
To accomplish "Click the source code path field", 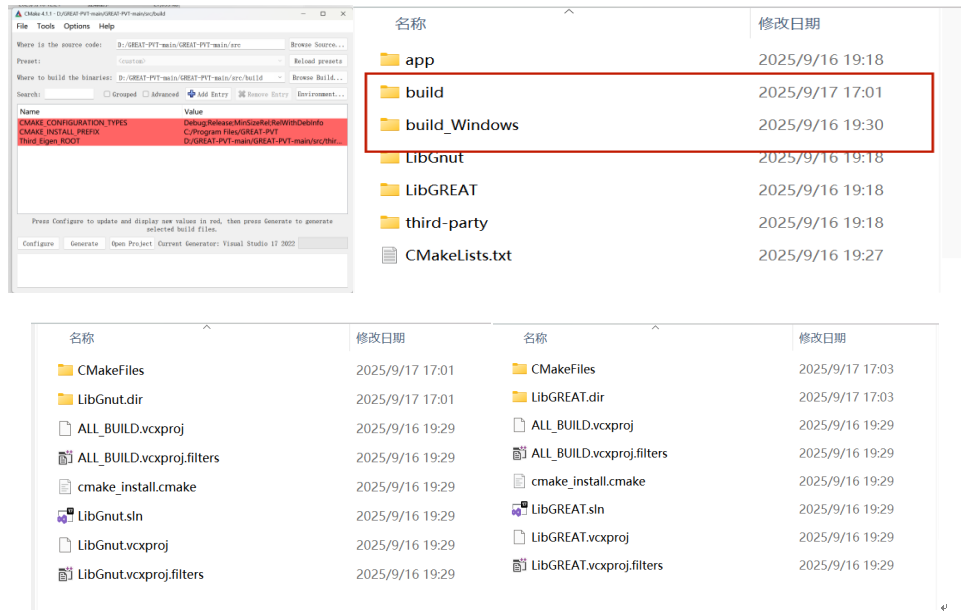I will pos(200,45).
